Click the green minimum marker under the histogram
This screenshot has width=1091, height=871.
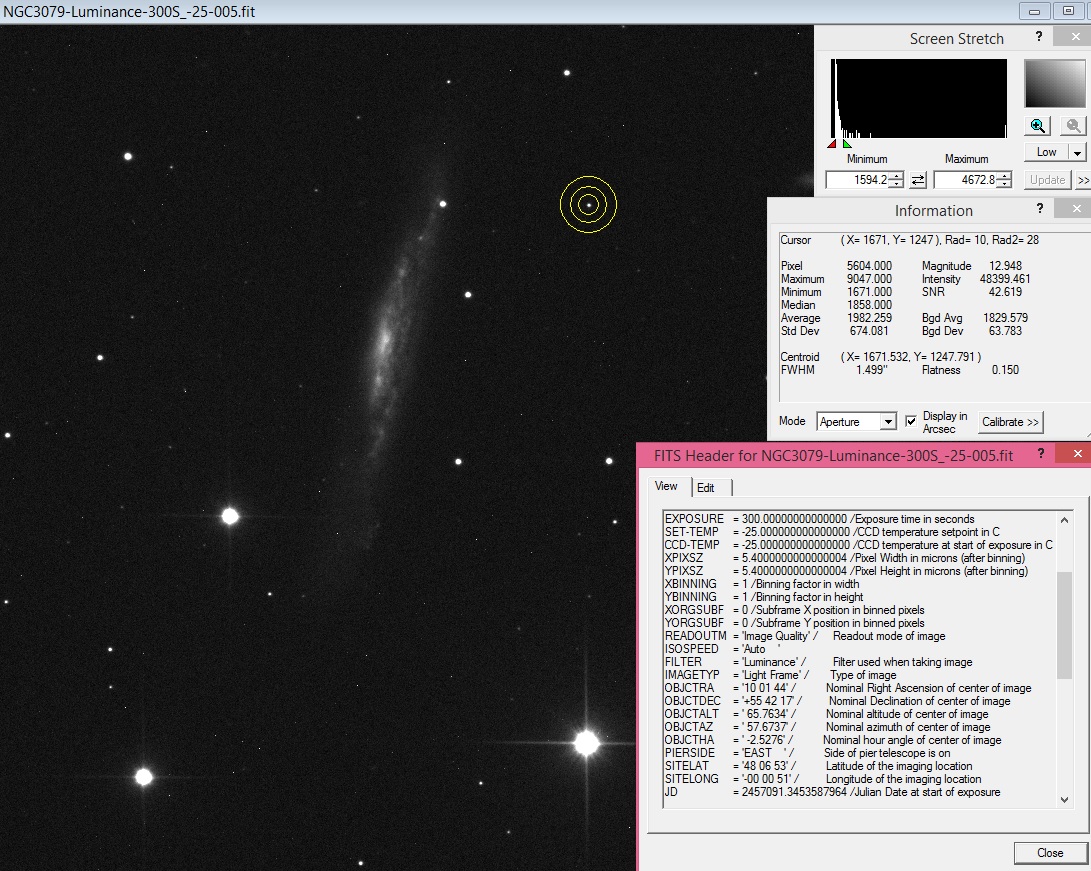[846, 144]
